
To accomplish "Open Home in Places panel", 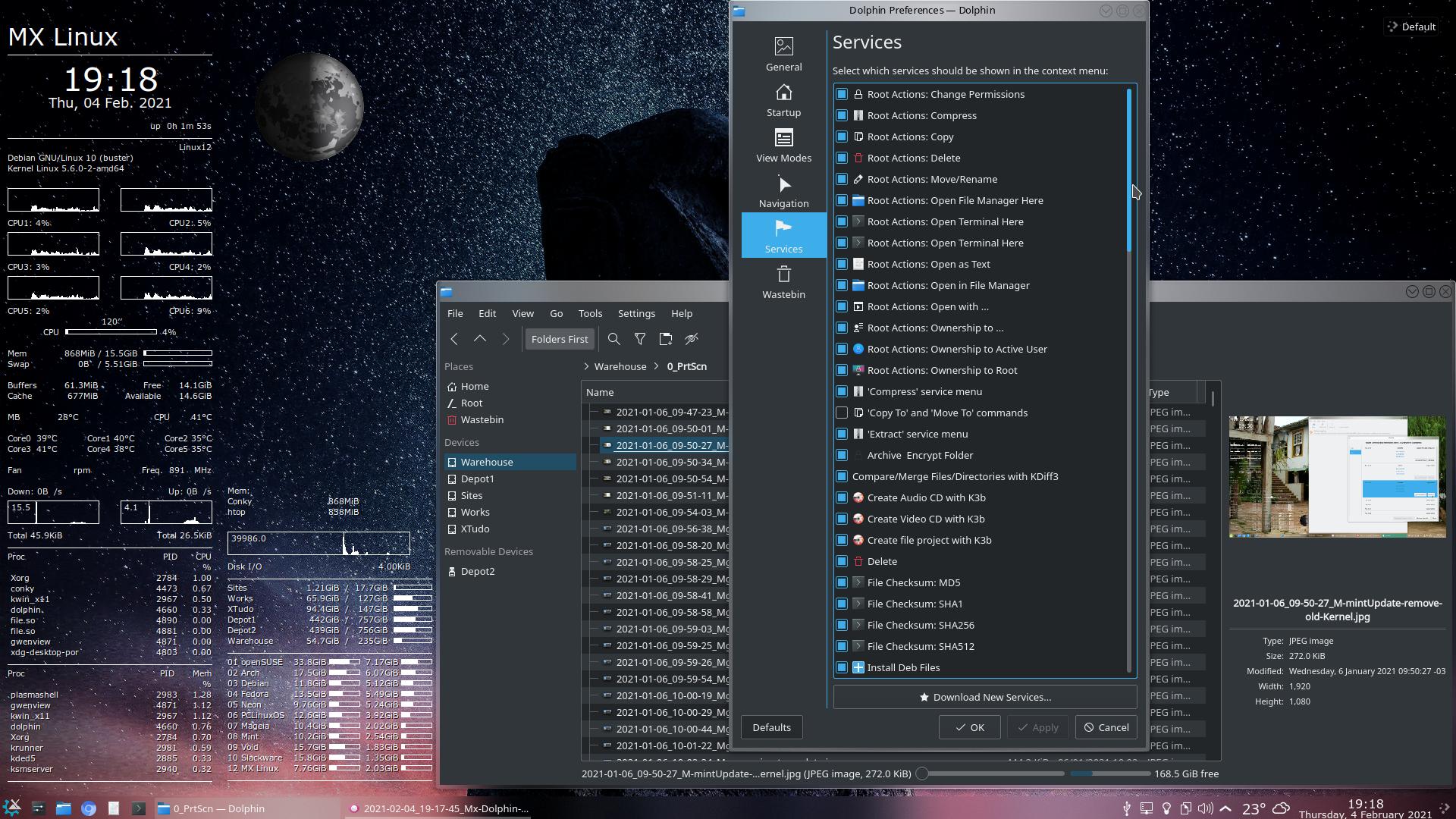I will (510, 386).
